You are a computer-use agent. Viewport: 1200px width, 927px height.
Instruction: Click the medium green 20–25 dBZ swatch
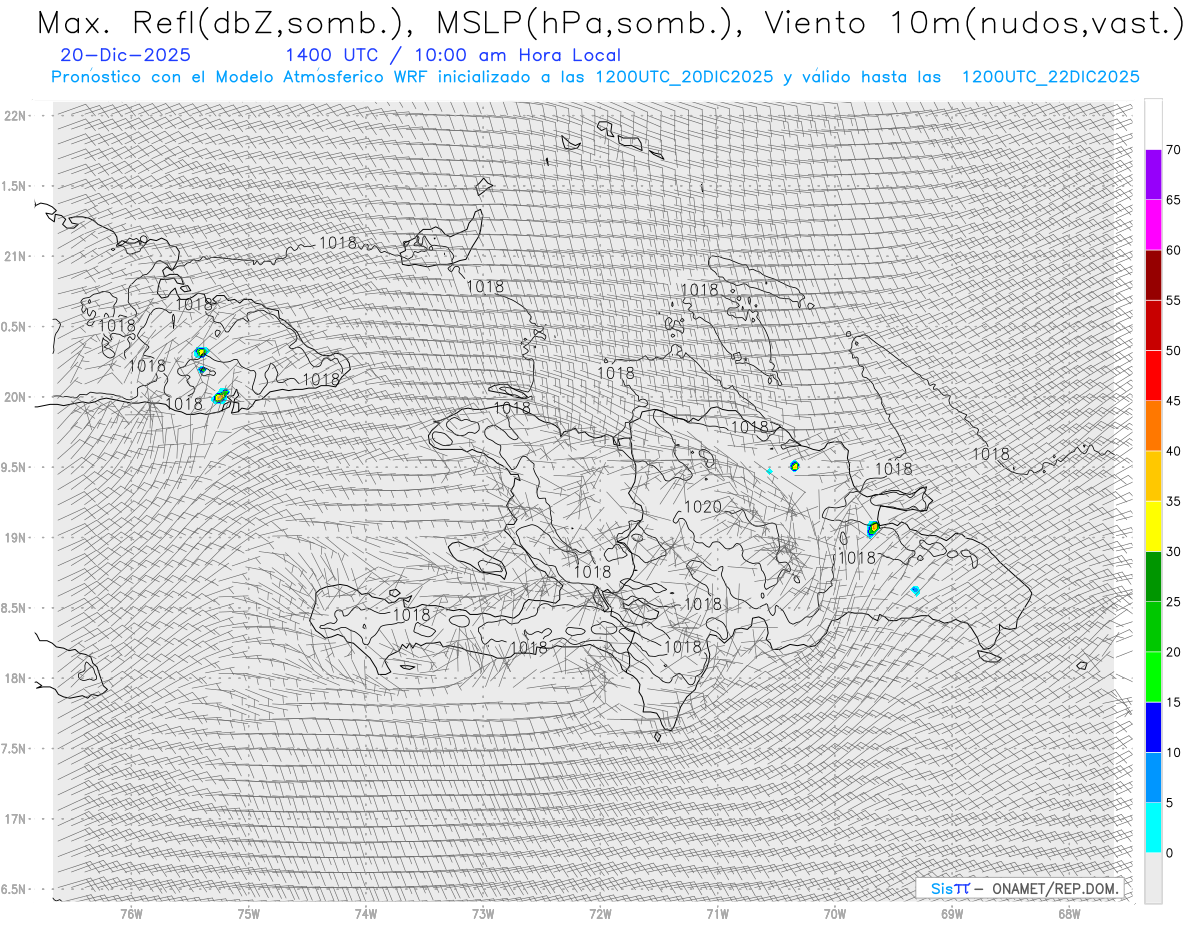point(1153,627)
